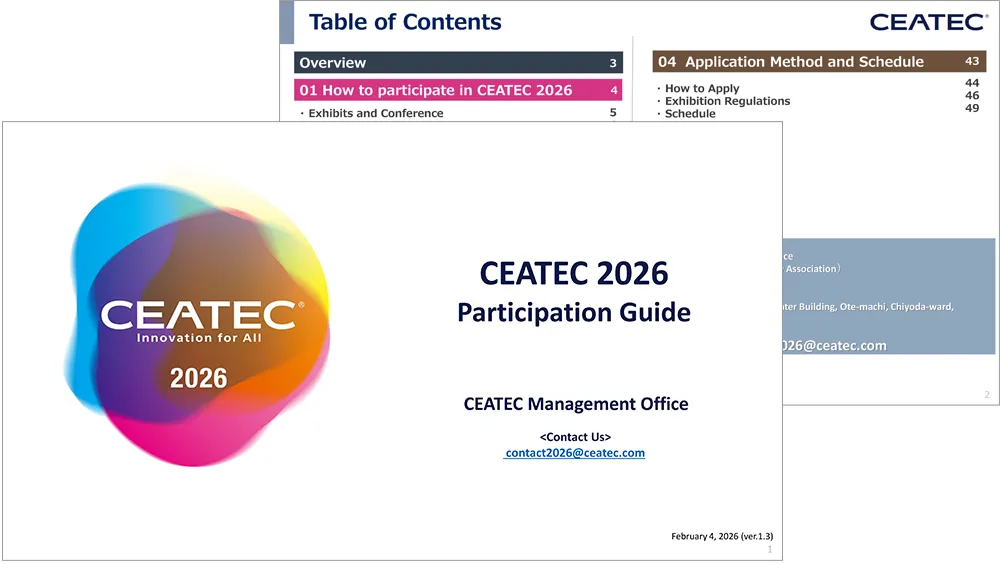Viewport: 1000px width, 564px height.
Task: Select the Participation Guide subtitle text
Action: click(574, 312)
